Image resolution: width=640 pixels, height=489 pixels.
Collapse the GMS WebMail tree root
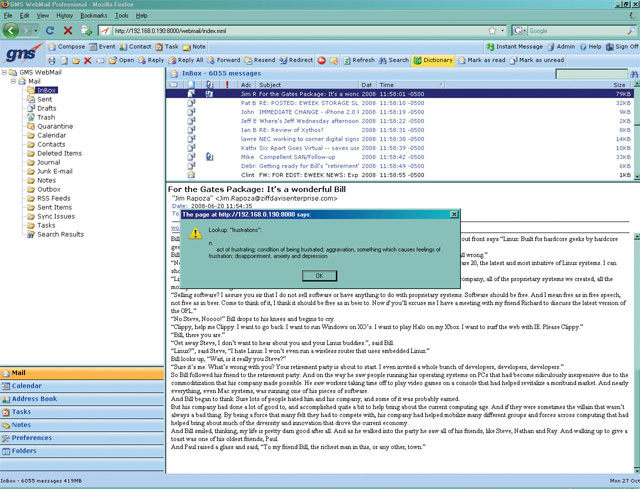pos(4,72)
